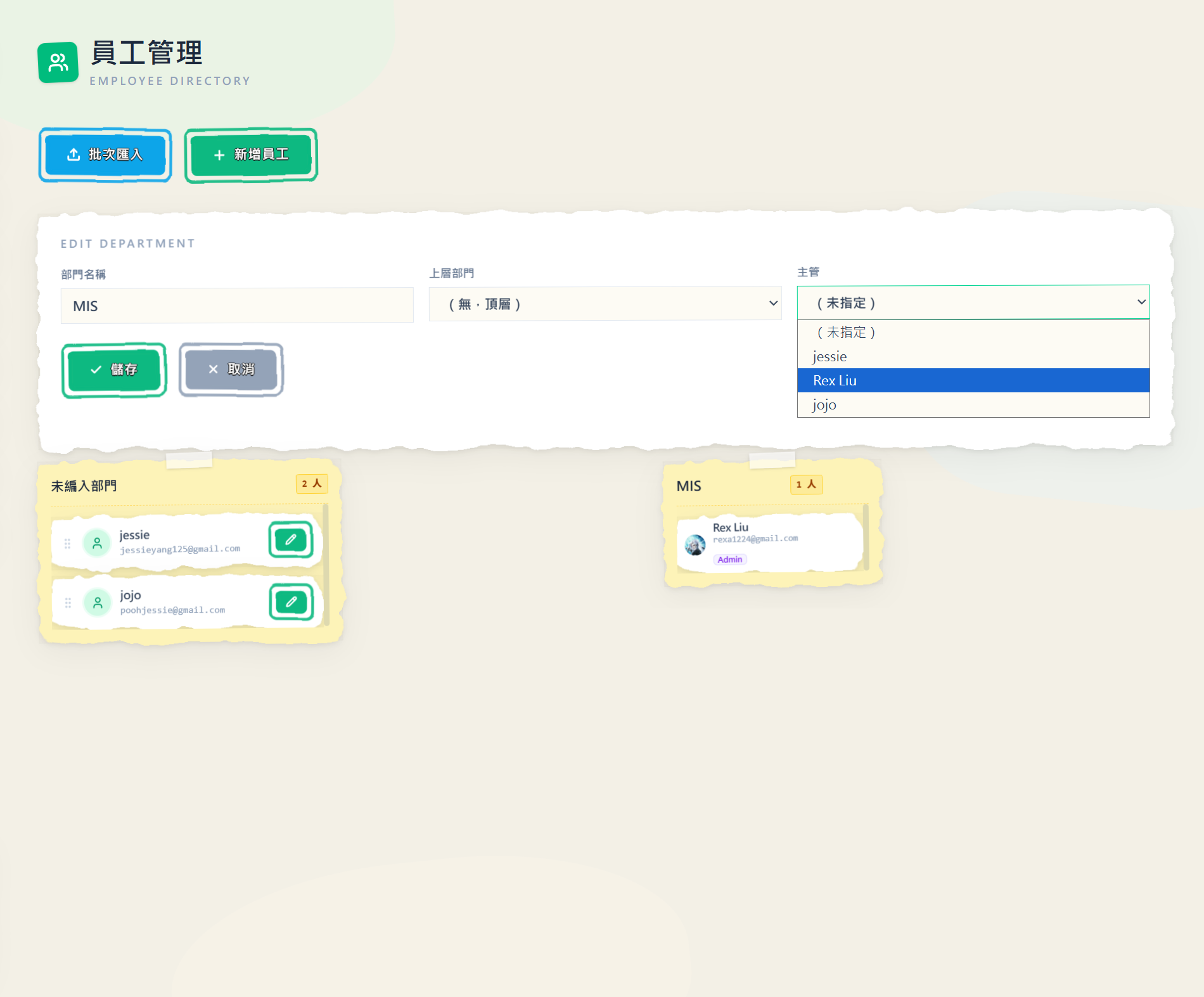This screenshot has width=1204, height=997.
Task: Click jessie's avatar icon
Action: pos(97,543)
